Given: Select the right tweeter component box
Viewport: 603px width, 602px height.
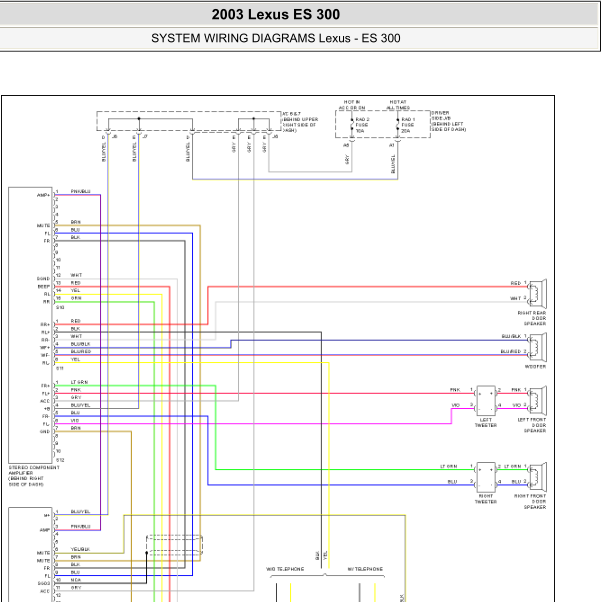Looking at the screenshot, I should tap(486, 477).
